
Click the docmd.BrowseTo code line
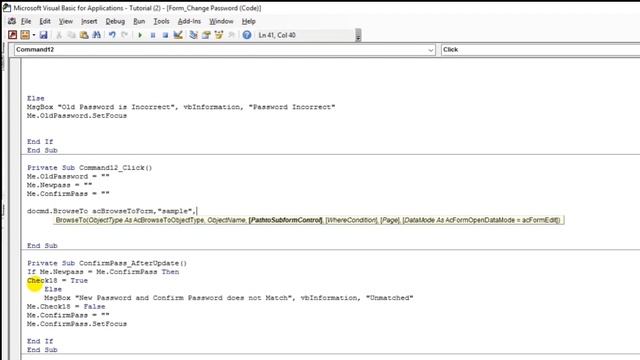click(x=112, y=211)
